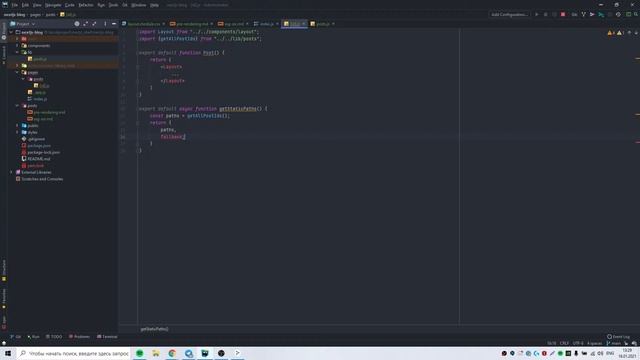The height and width of the screenshot is (360, 640).
Task: Click Windows taskbar search field
Action: click(x=74, y=353)
